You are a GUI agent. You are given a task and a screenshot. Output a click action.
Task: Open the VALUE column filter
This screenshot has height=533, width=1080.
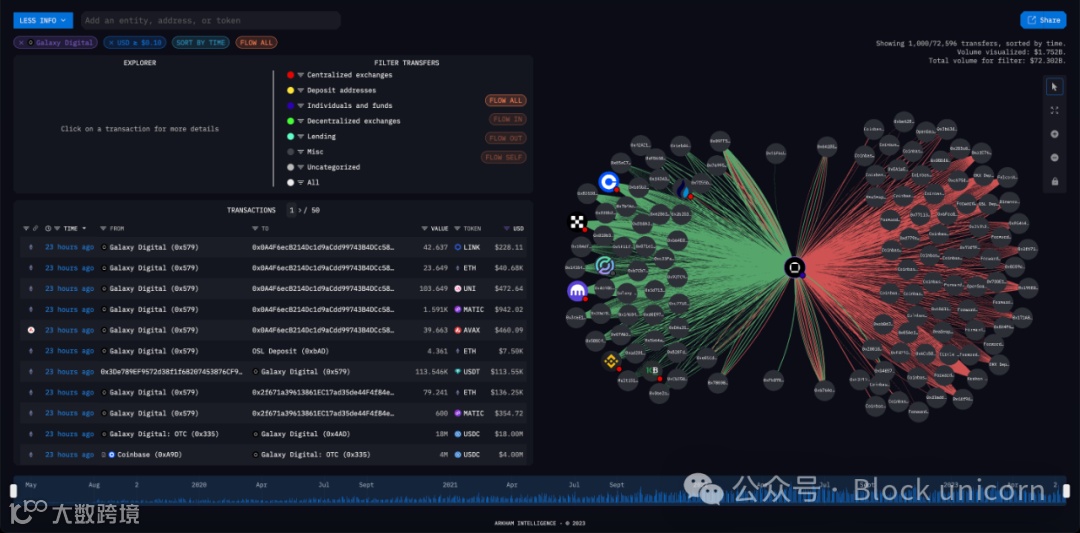pos(425,228)
